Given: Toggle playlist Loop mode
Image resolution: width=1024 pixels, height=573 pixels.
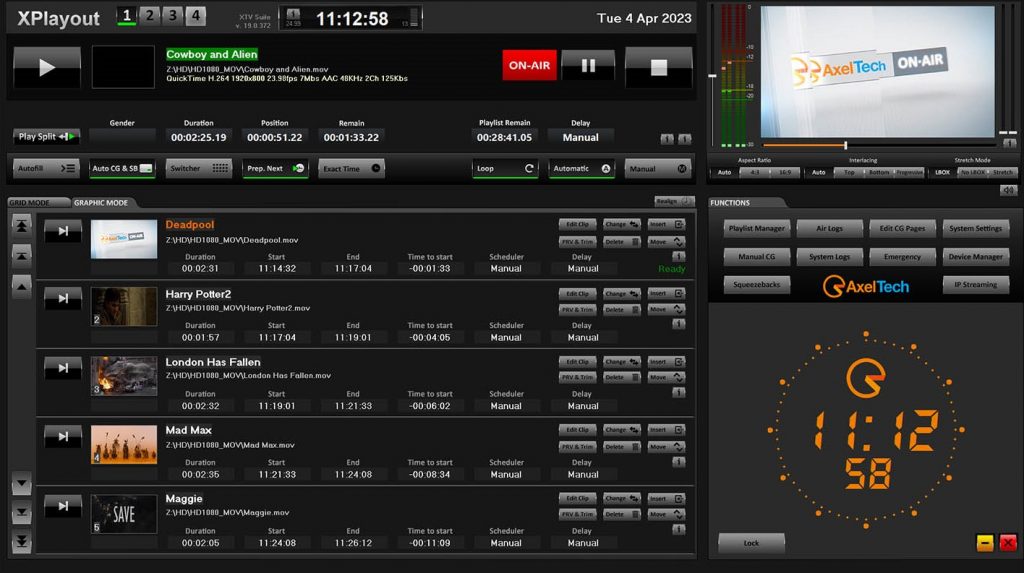Looking at the screenshot, I should tap(505, 169).
